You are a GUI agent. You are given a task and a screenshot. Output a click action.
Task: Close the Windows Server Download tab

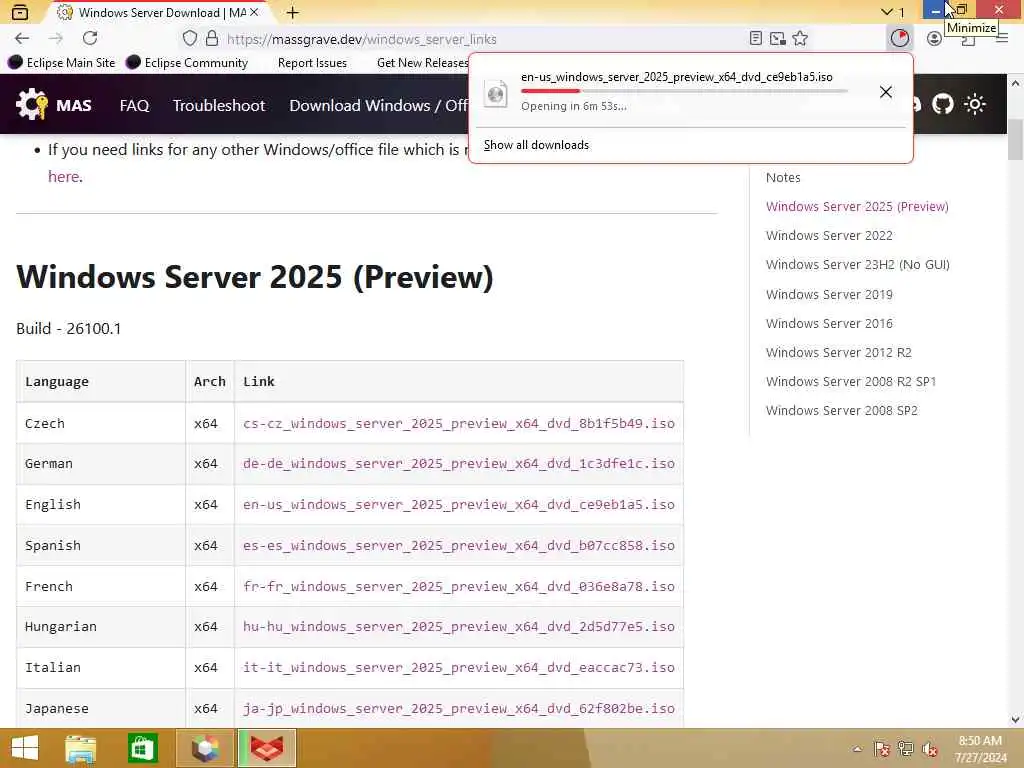pos(254,12)
